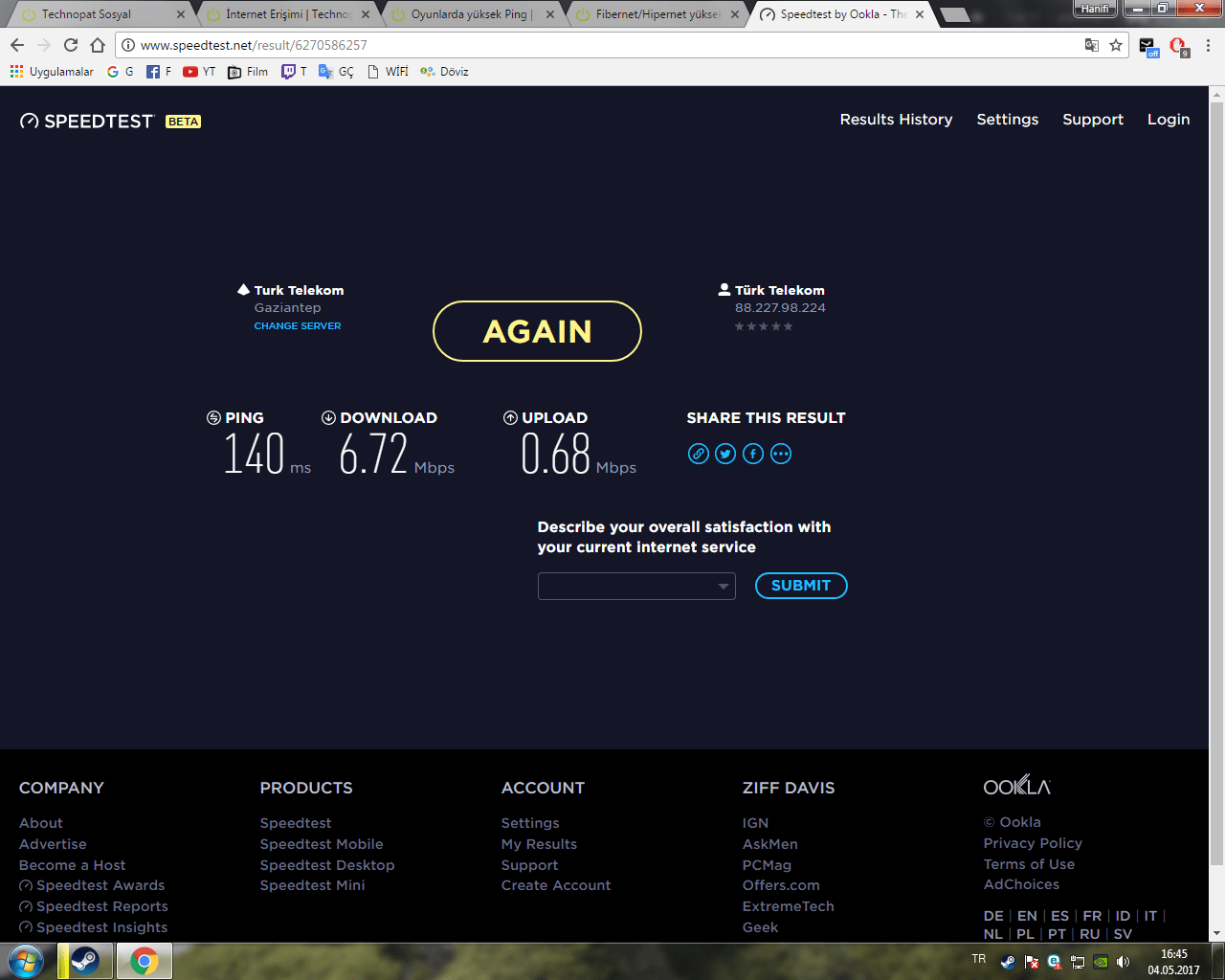This screenshot has height=980, width=1225.
Task: Expand the satisfaction rating dropdown
Action: (x=636, y=586)
